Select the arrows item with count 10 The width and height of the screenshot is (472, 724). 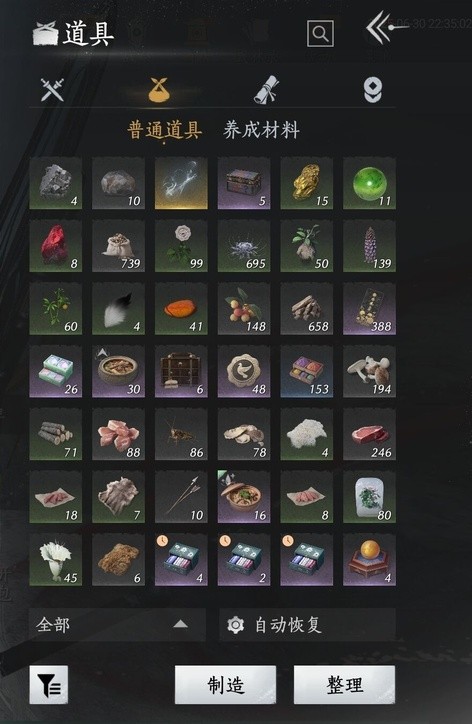point(181,497)
